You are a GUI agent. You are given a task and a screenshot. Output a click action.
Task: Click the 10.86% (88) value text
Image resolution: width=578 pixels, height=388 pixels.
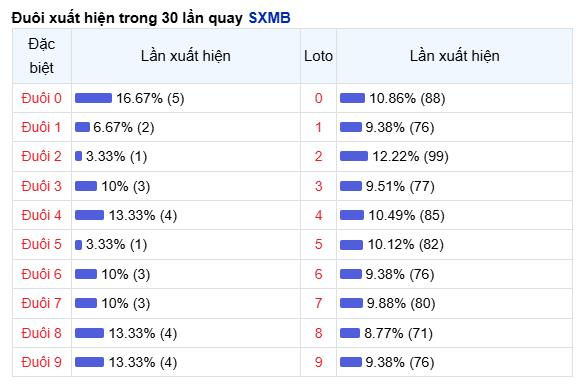(x=407, y=98)
